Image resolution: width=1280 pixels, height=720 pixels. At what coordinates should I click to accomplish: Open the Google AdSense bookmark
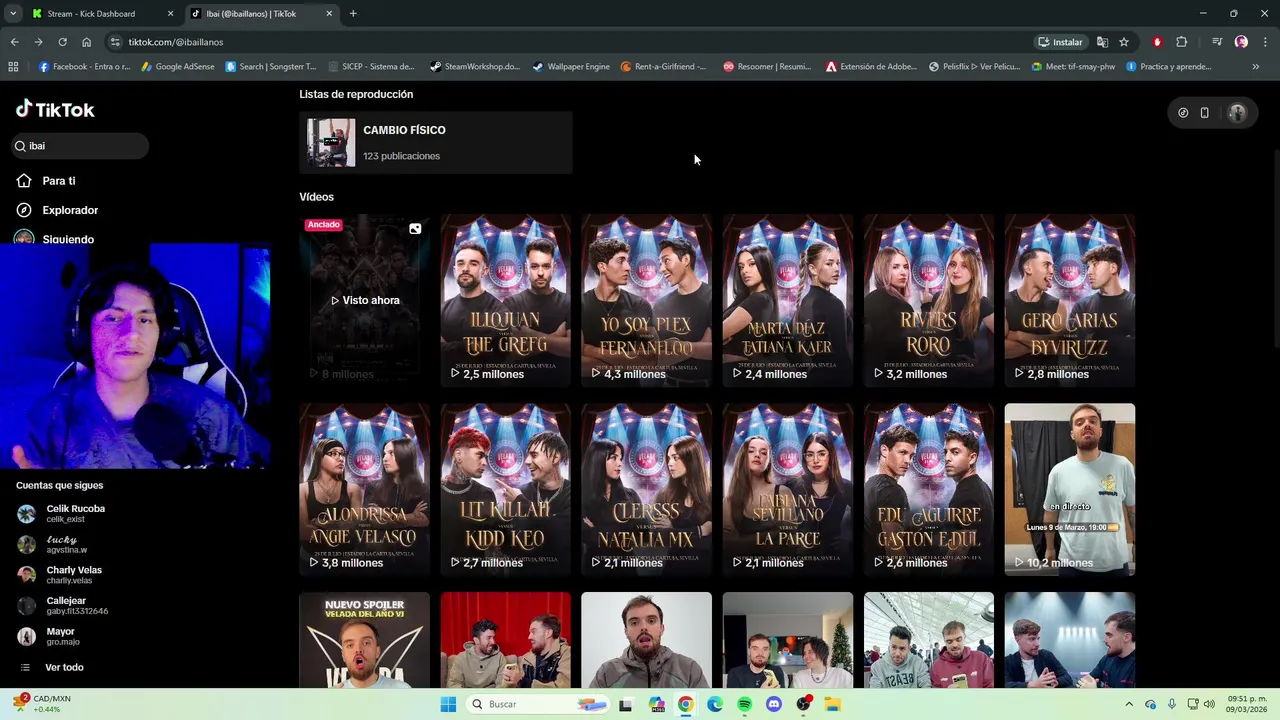coord(178,67)
